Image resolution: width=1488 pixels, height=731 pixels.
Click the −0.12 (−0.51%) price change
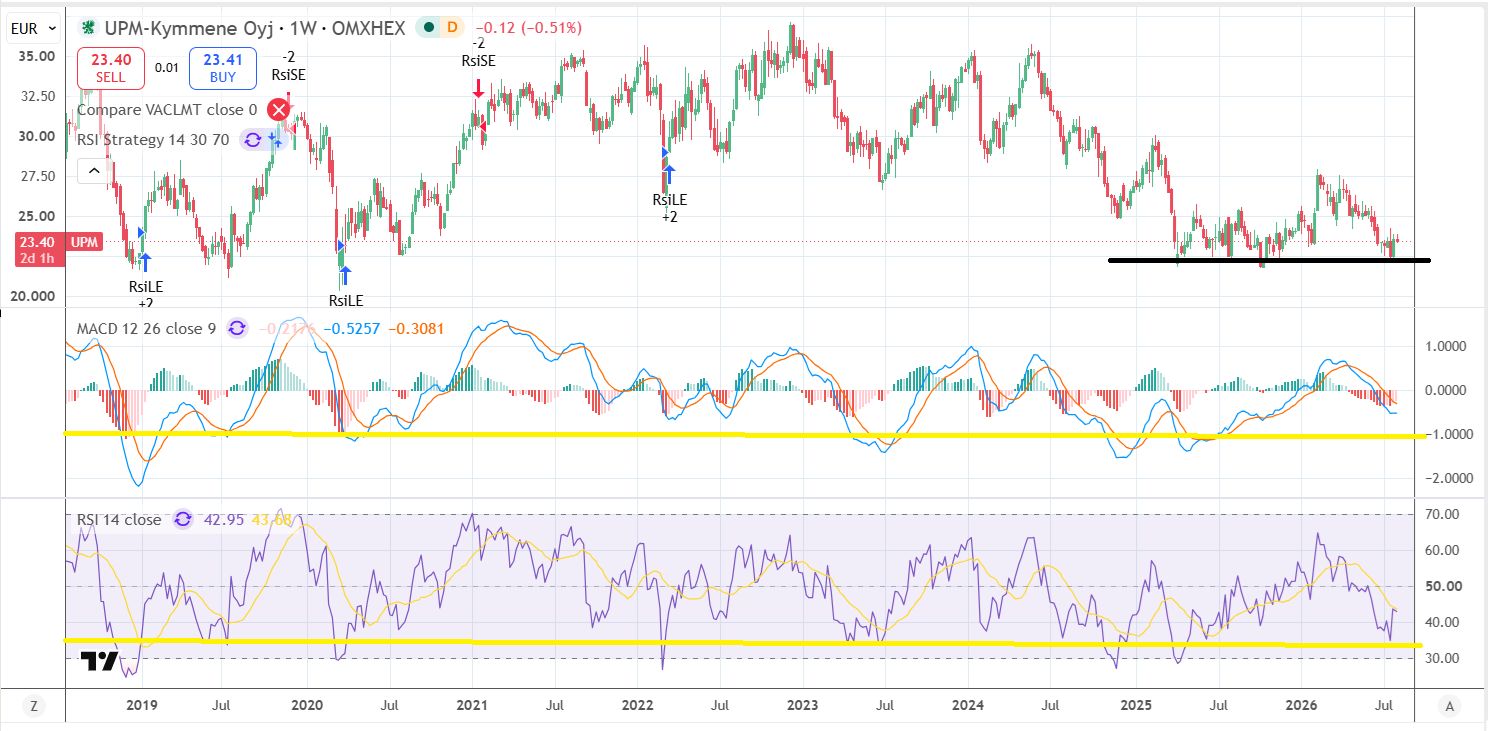click(x=527, y=28)
